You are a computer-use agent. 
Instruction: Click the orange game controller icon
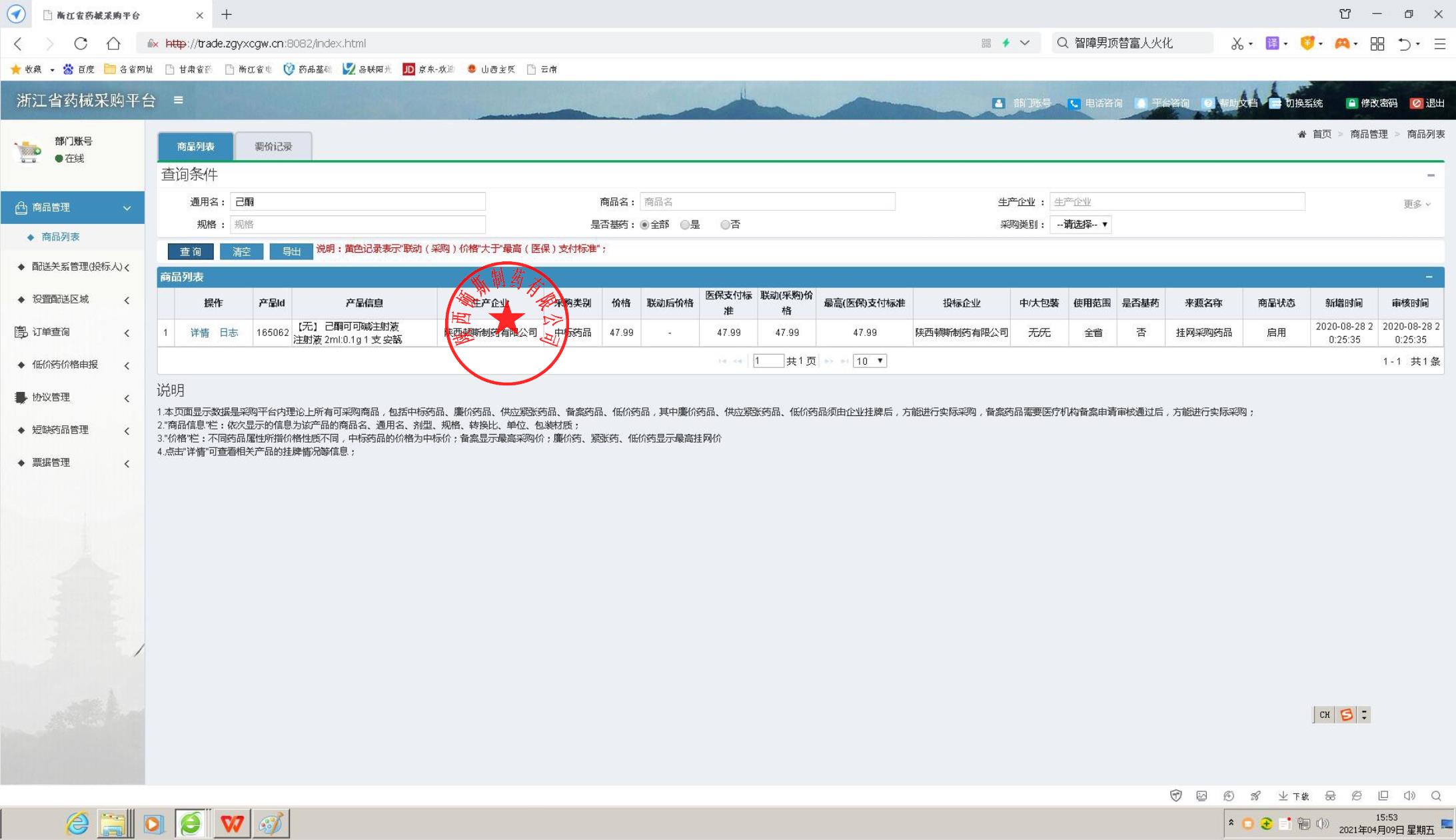tap(1342, 43)
